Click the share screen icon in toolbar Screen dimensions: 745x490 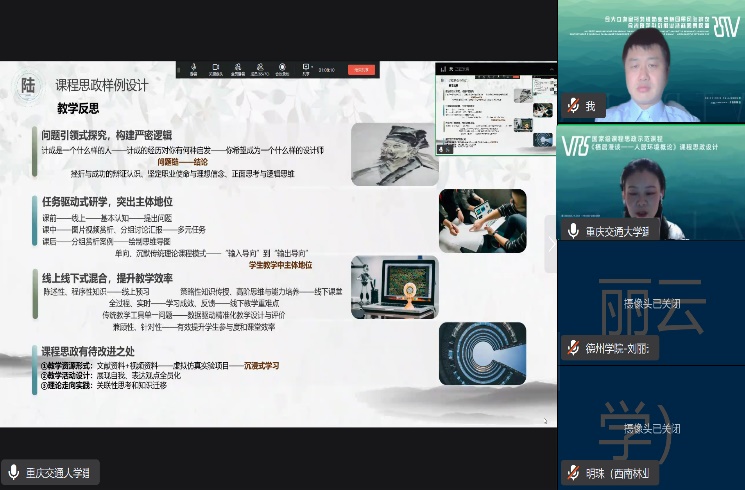click(305, 69)
